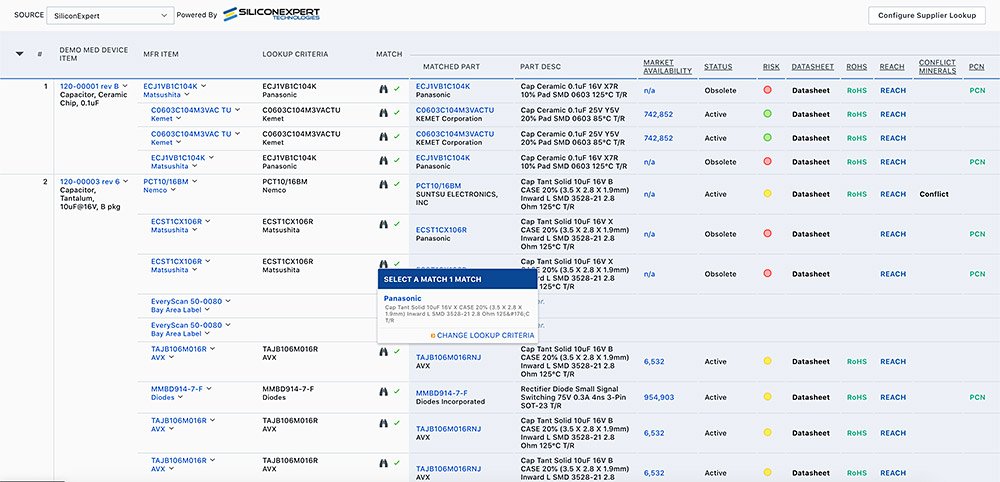Open Nemco manufacturer link
The image size is (1000, 482).
coord(155,190)
